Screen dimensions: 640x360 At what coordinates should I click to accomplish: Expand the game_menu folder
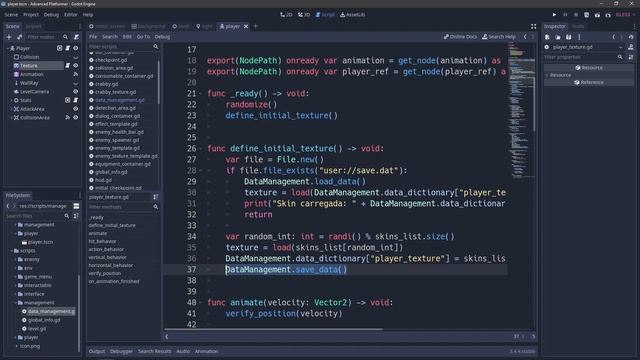[16, 277]
